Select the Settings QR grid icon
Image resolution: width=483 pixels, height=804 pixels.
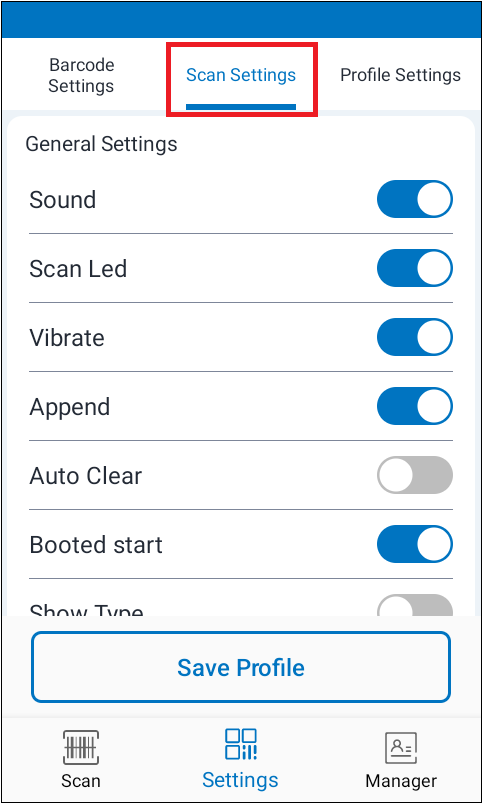coord(240,744)
